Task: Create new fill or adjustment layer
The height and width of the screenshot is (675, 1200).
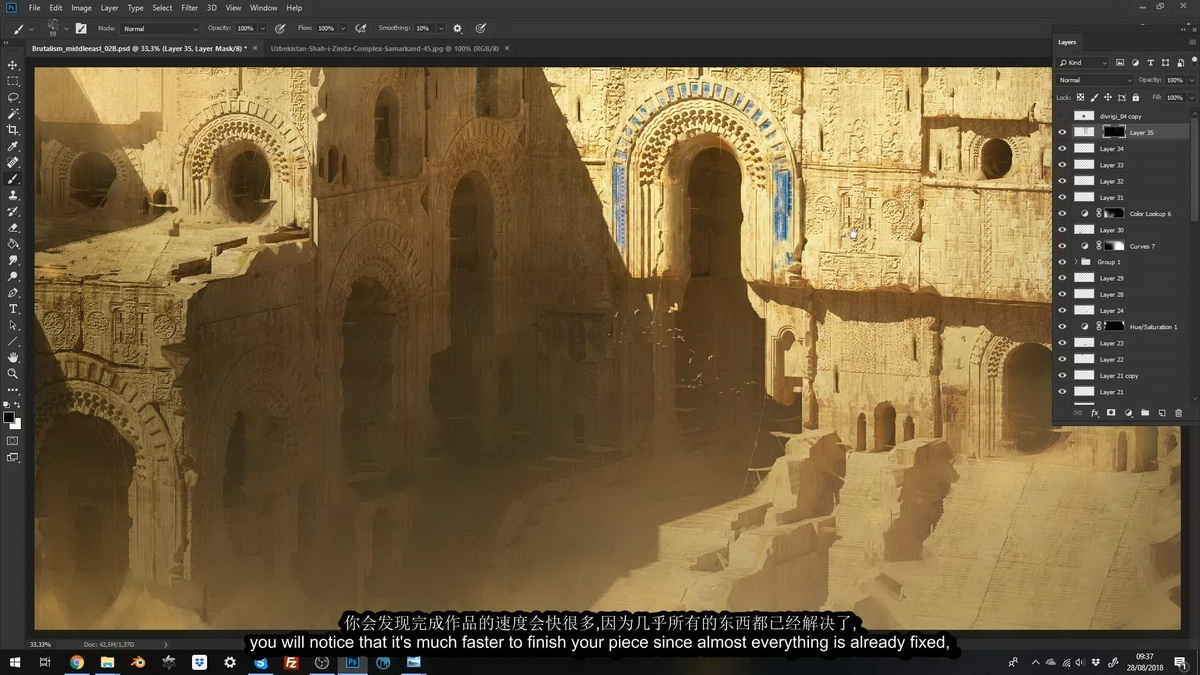Action: click(x=1128, y=413)
